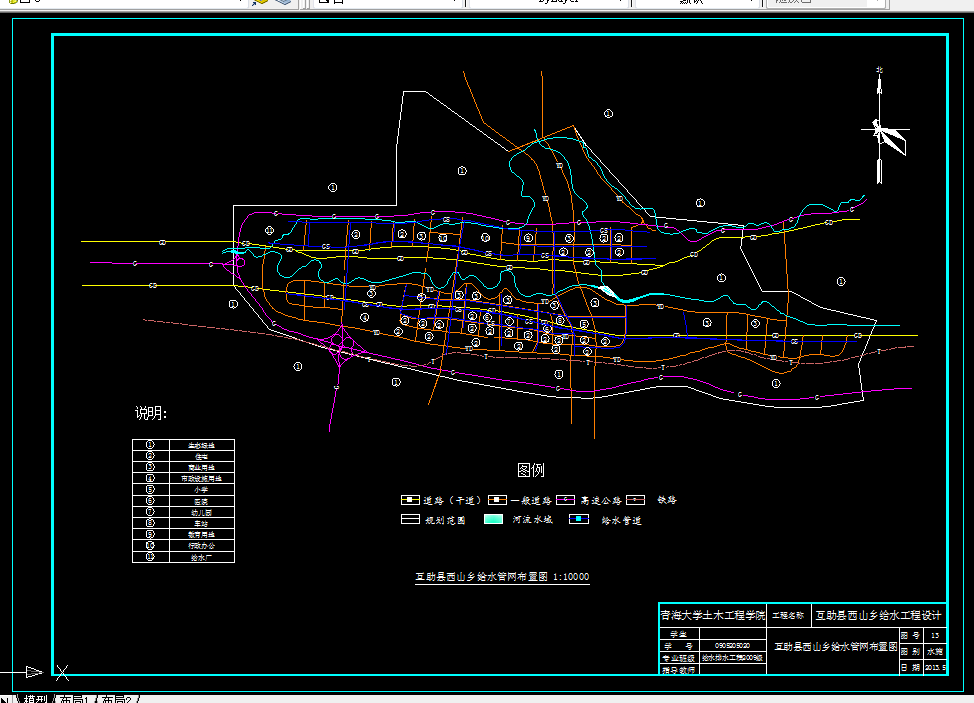Viewport: 974px width, 703px height.
Task: Select drawing number 13 cell
Action: click(x=935, y=635)
